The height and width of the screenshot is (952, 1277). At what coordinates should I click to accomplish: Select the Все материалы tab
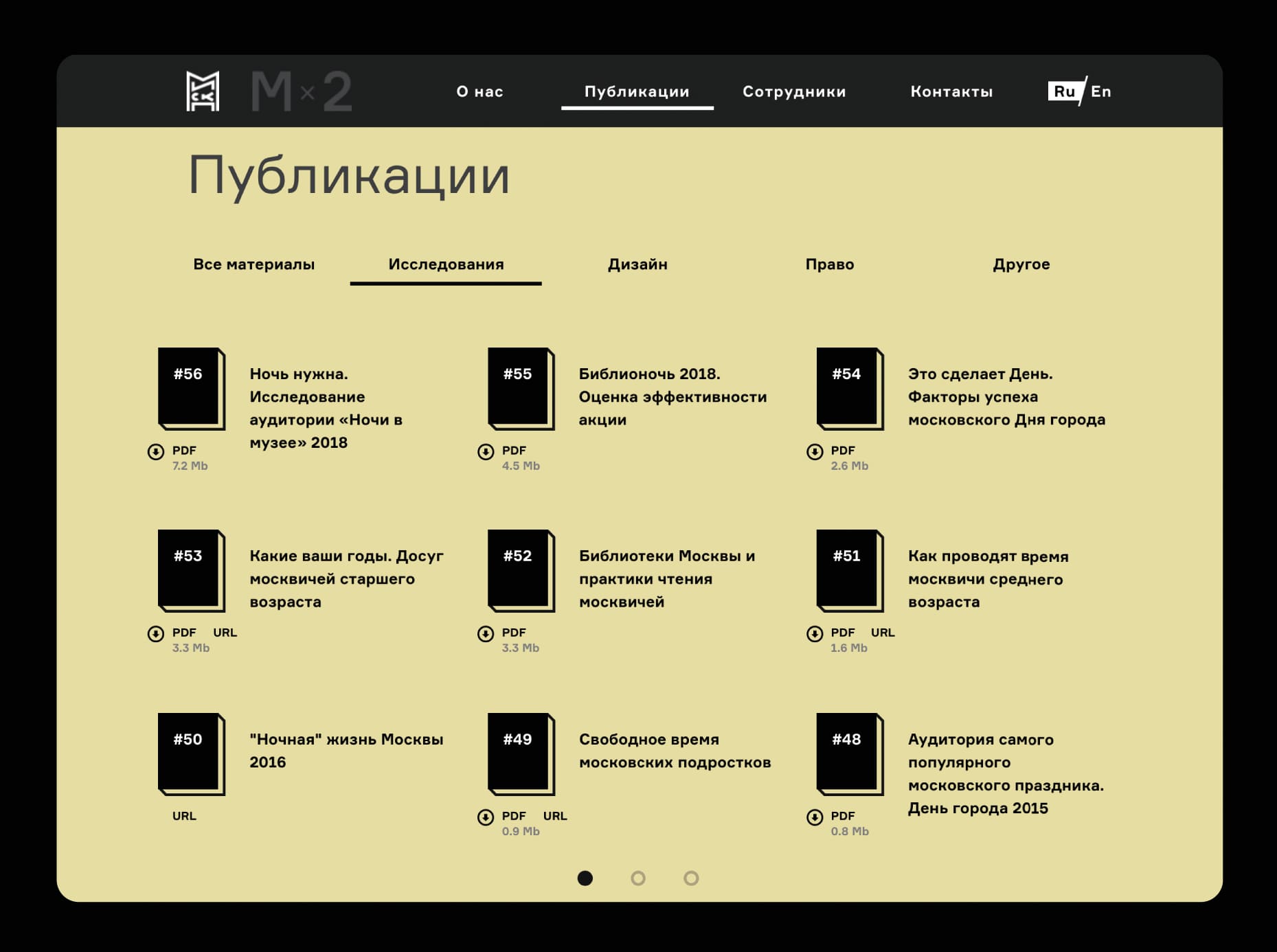253,264
